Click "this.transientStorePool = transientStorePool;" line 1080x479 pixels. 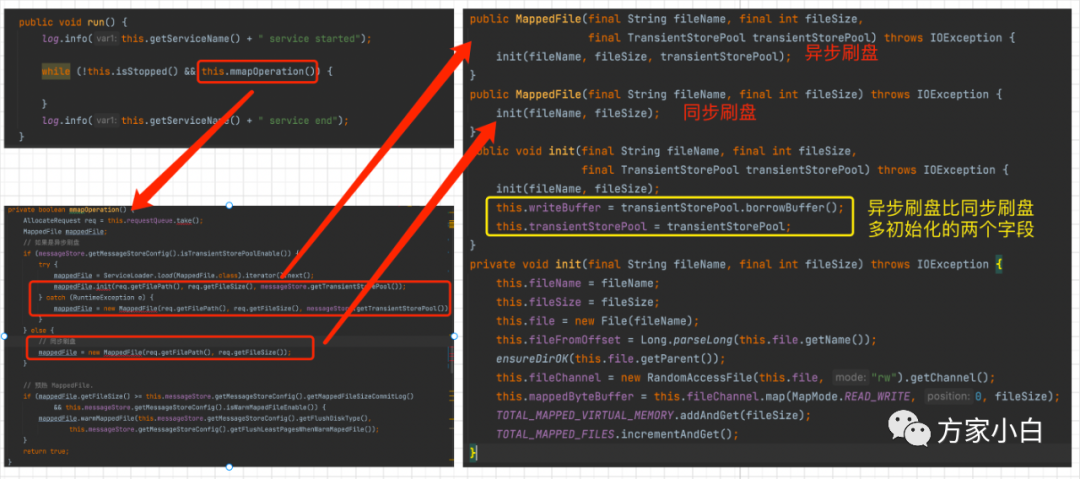[x=643, y=226]
